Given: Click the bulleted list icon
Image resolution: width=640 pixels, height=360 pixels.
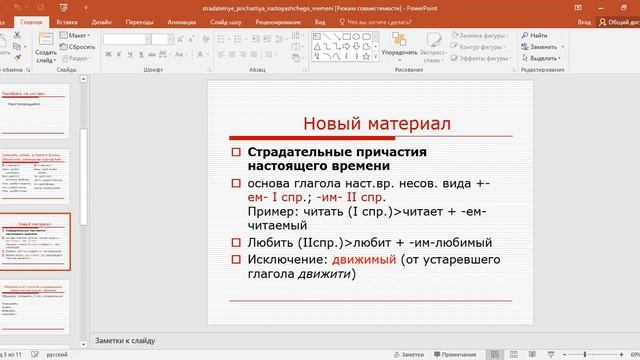Looking at the screenshot, I should [221, 39].
